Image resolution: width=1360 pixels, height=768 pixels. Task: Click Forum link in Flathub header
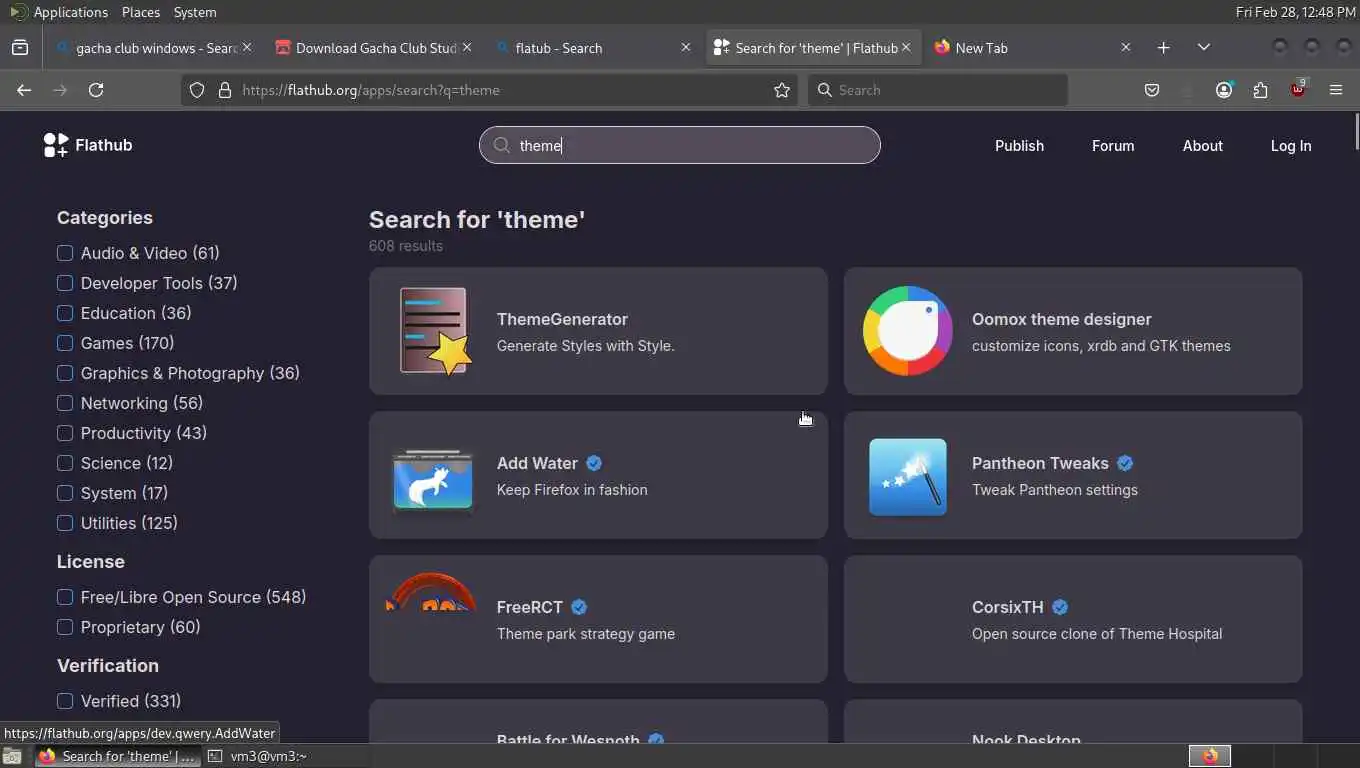pos(1113,146)
